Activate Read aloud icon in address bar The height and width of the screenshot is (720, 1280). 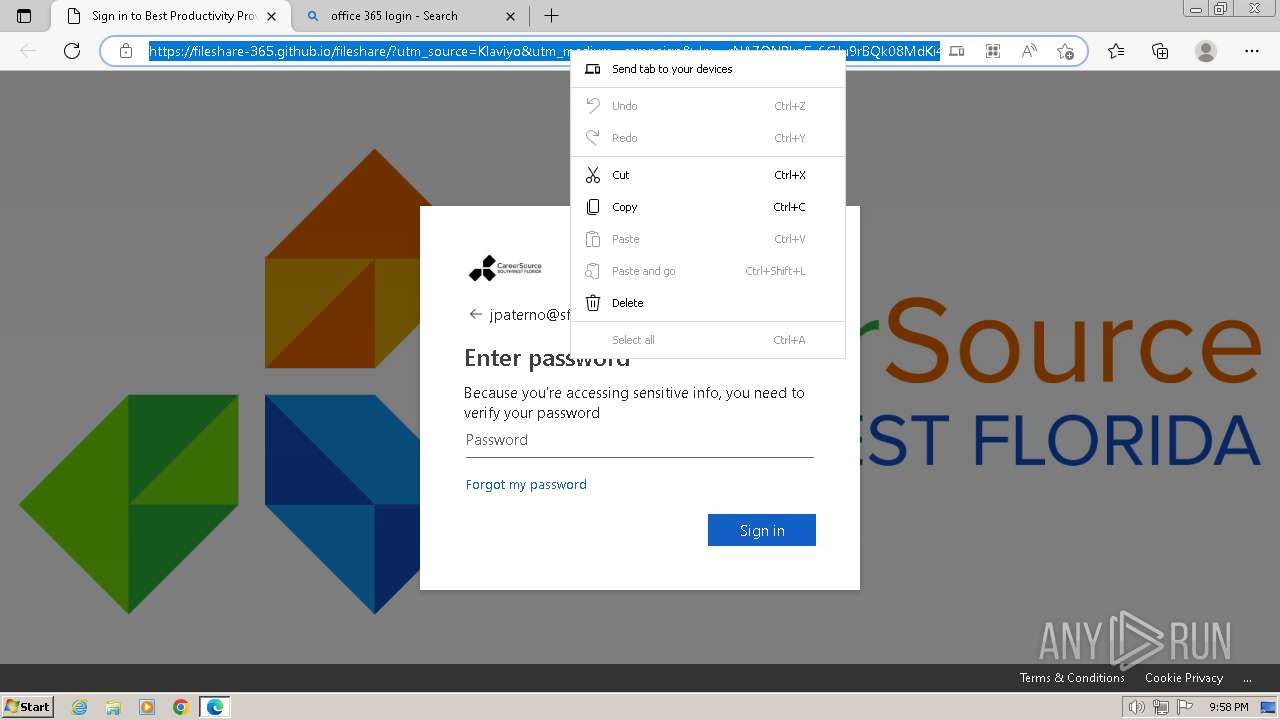coord(1029,51)
